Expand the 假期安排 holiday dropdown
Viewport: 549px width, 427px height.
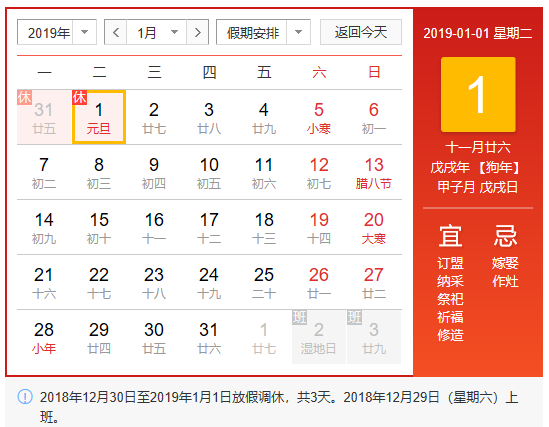coord(263,33)
